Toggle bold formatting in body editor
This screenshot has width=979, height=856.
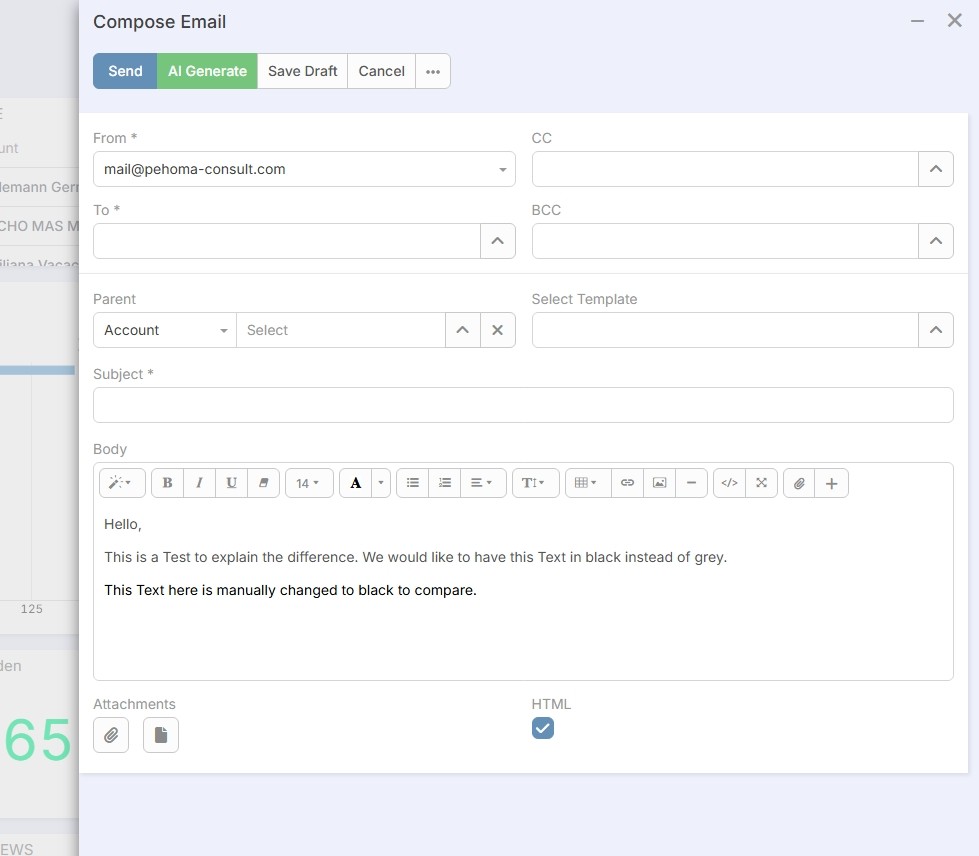tap(167, 483)
